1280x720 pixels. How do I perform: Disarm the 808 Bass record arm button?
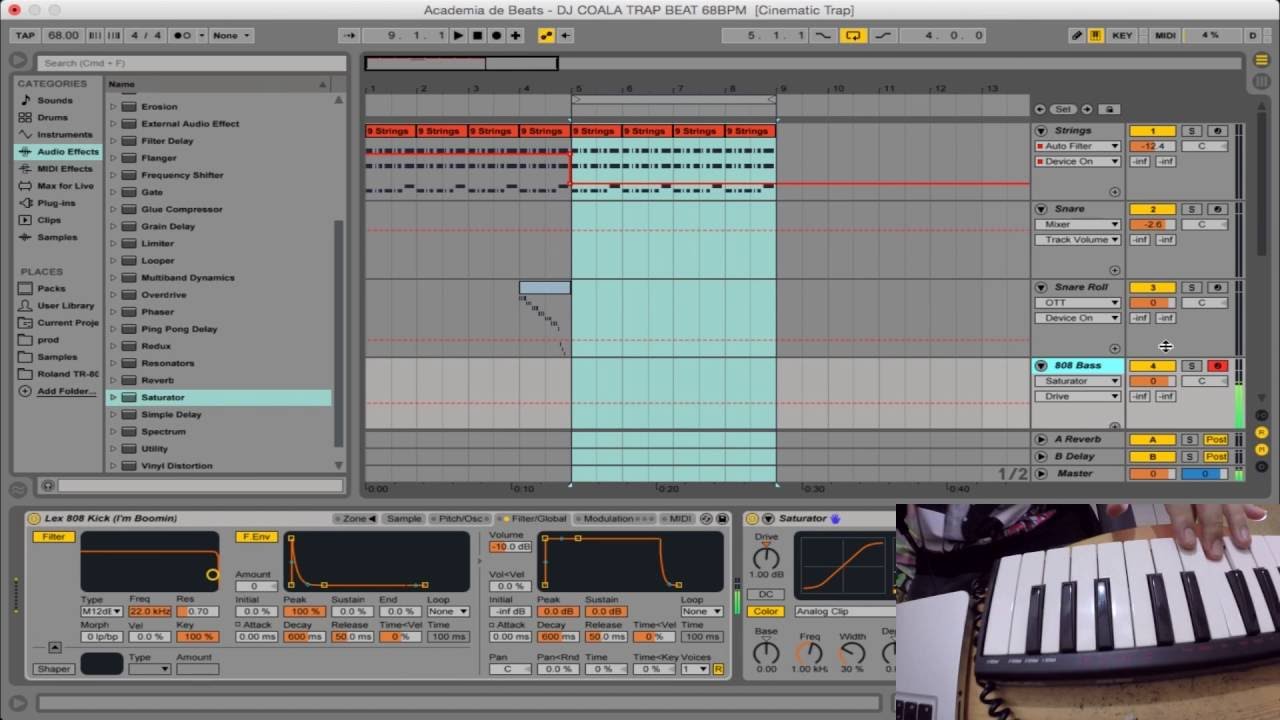click(x=1217, y=366)
